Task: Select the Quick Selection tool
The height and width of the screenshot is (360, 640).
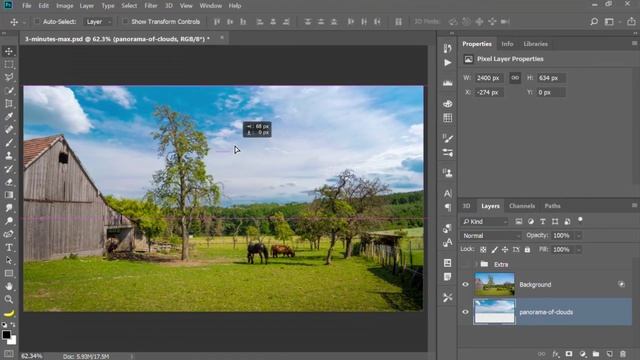Action: pyautogui.click(x=9, y=91)
